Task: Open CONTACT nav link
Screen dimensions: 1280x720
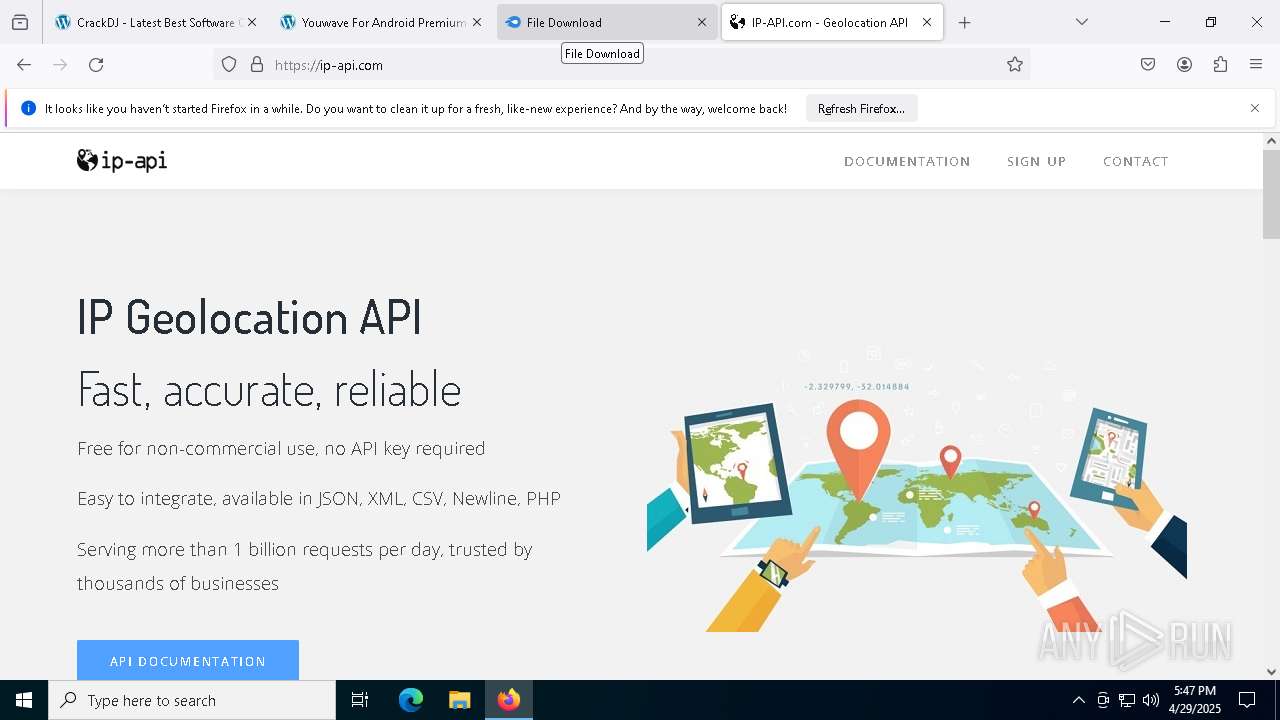Action: (1135, 161)
